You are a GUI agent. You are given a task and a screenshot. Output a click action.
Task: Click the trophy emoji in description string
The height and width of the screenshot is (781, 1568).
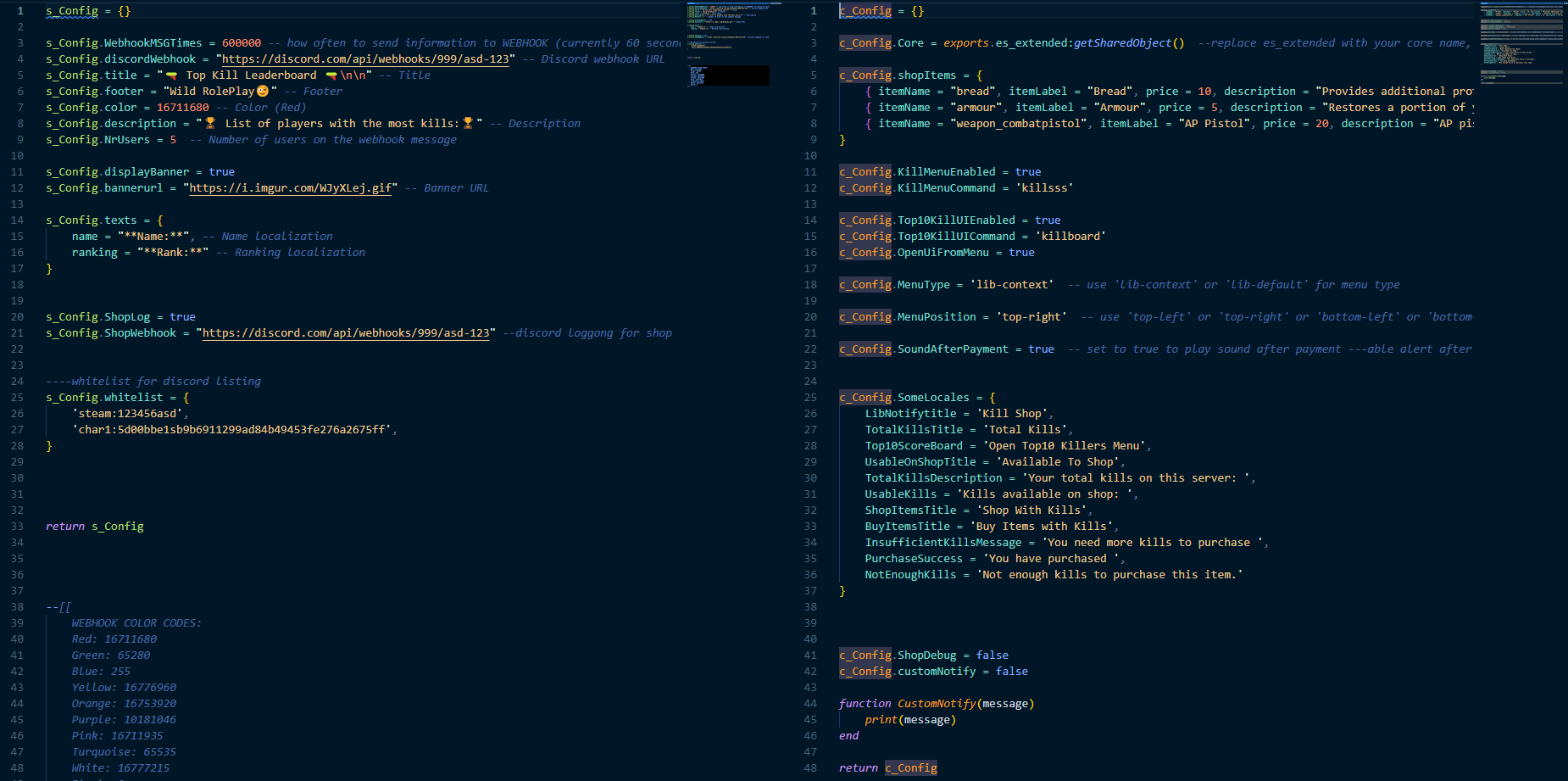tap(209, 123)
